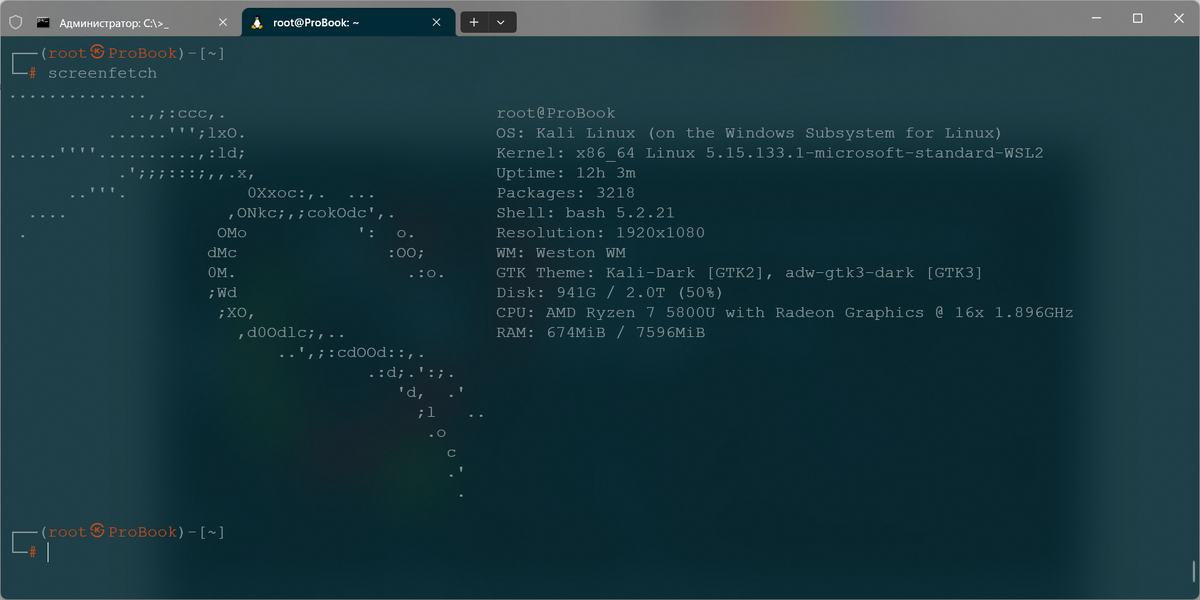The height and width of the screenshot is (600, 1200).
Task: Click the shield icon in the title bar
Action: coord(15,21)
